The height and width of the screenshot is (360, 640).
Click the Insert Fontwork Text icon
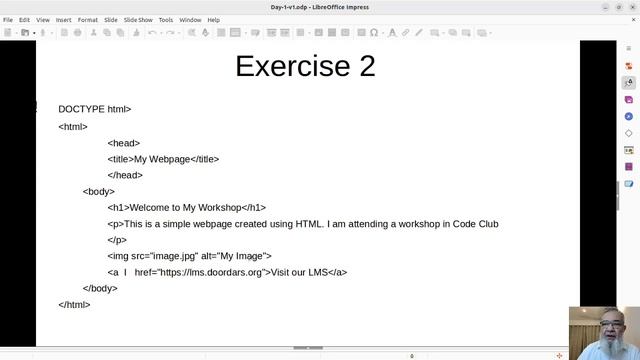[392, 33]
